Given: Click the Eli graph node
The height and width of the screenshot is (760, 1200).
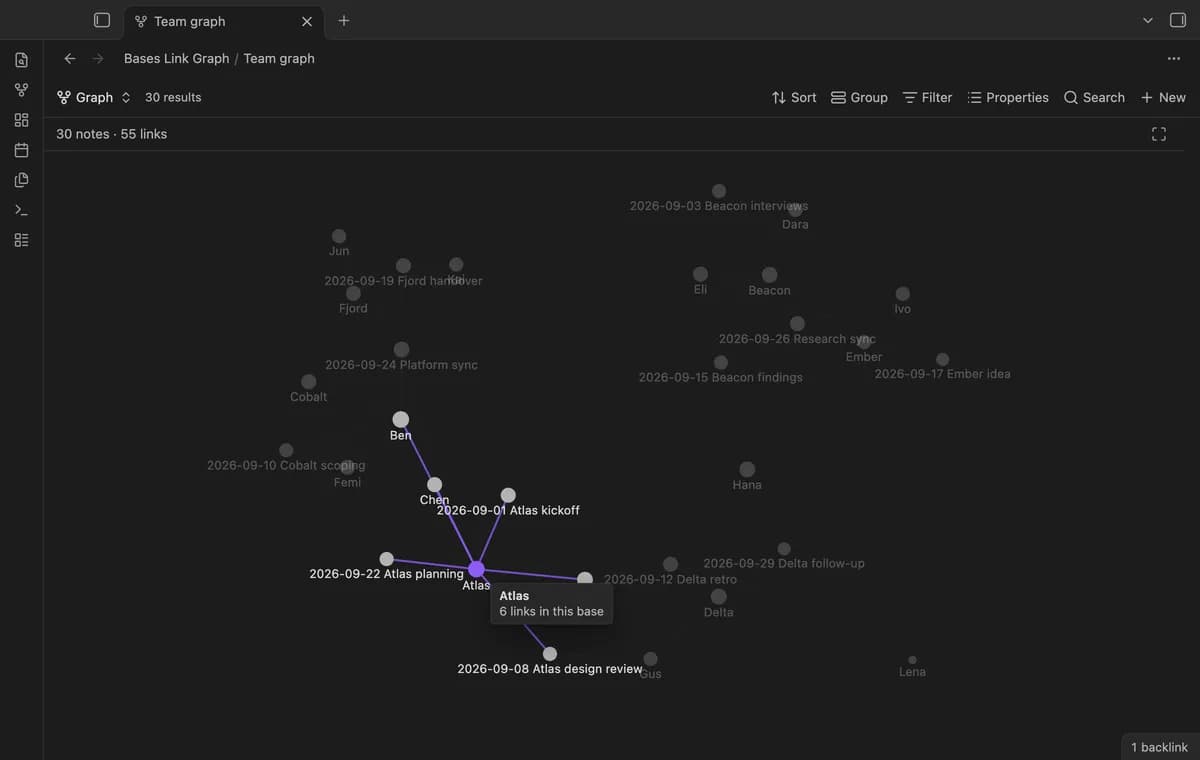Looking at the screenshot, I should tap(700, 274).
